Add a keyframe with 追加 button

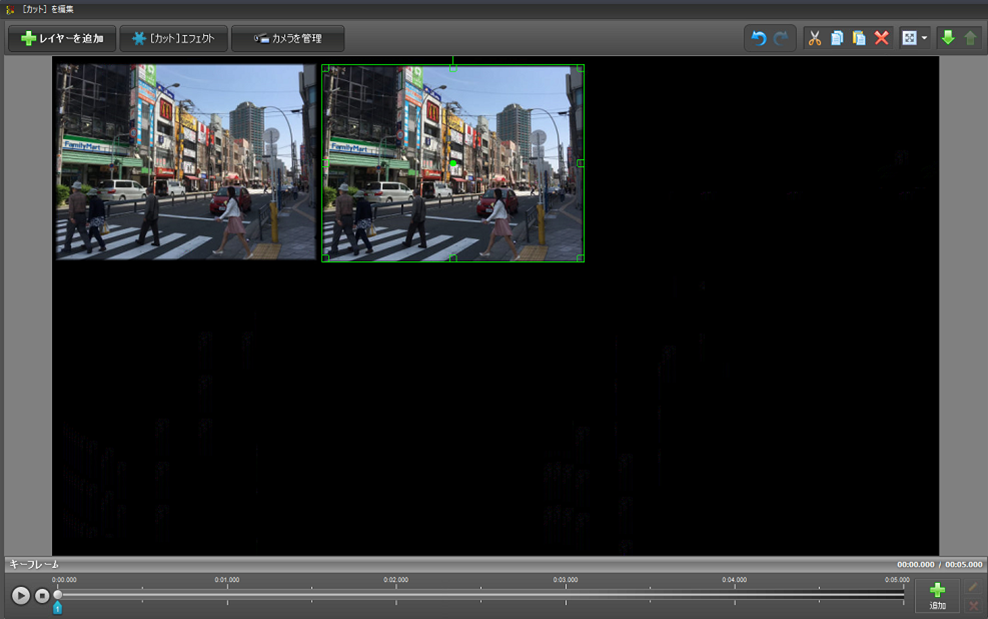tap(937, 596)
